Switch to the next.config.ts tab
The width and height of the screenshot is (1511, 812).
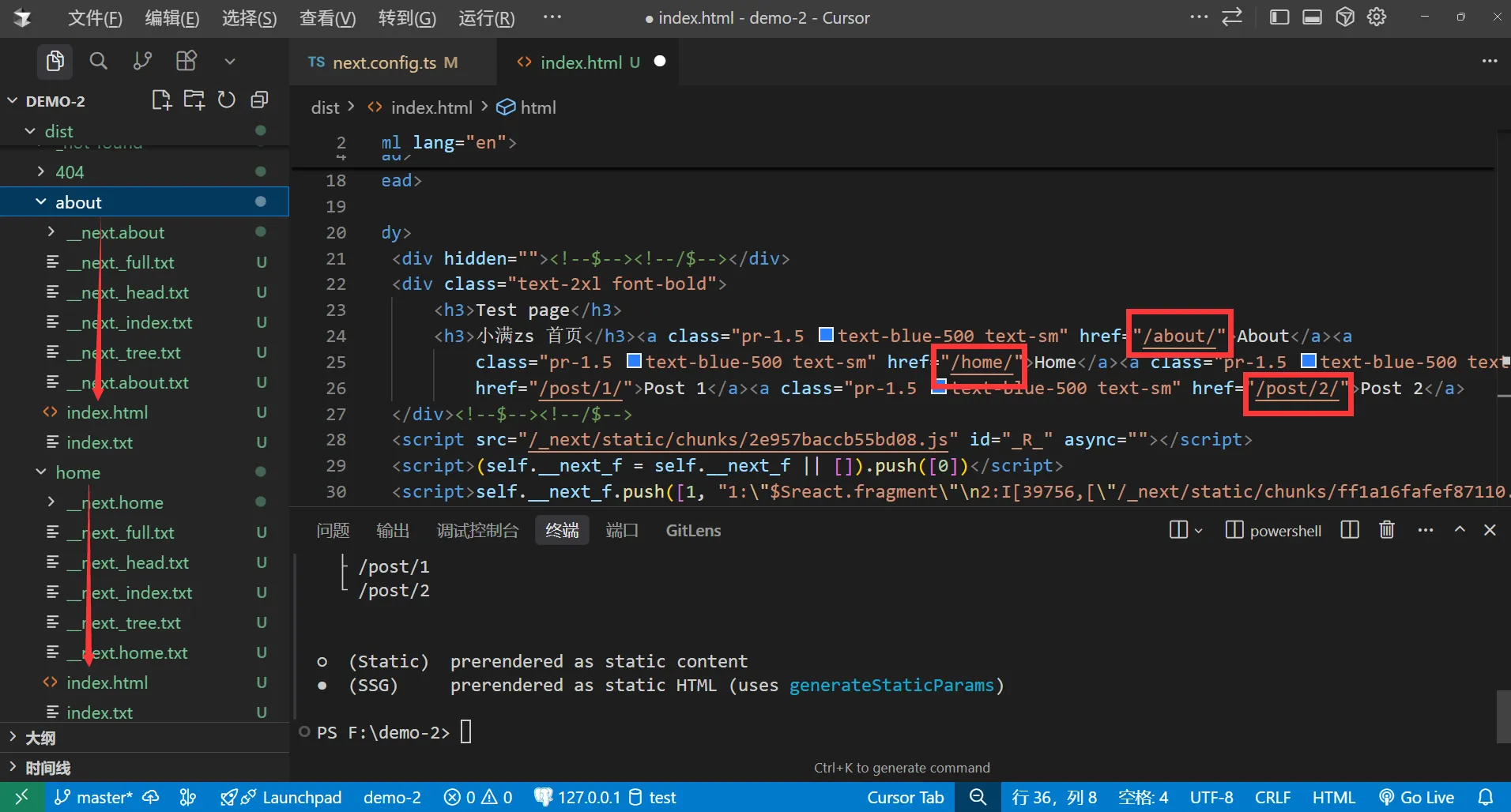(383, 62)
